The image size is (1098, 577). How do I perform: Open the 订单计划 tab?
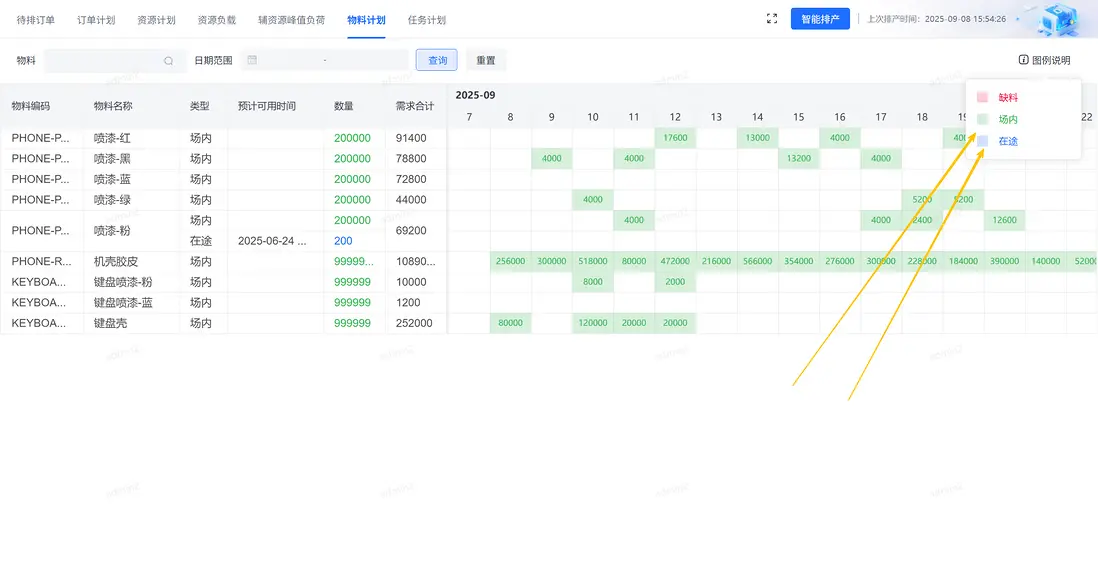click(96, 20)
